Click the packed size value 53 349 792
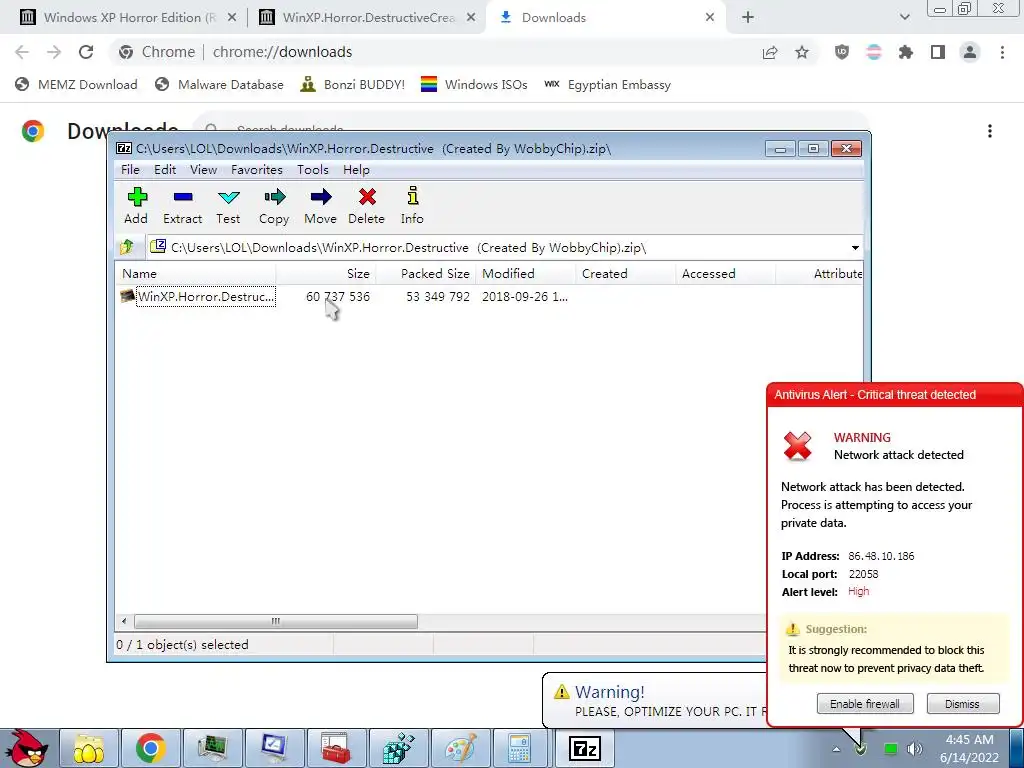 click(438, 296)
